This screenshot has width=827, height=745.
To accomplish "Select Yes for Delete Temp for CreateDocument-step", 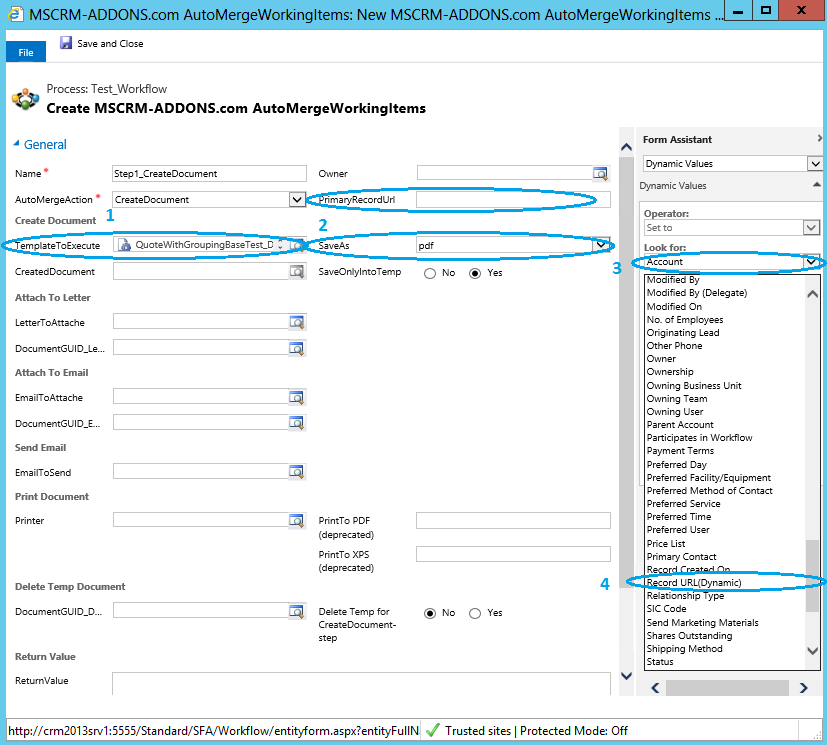I will (x=475, y=613).
